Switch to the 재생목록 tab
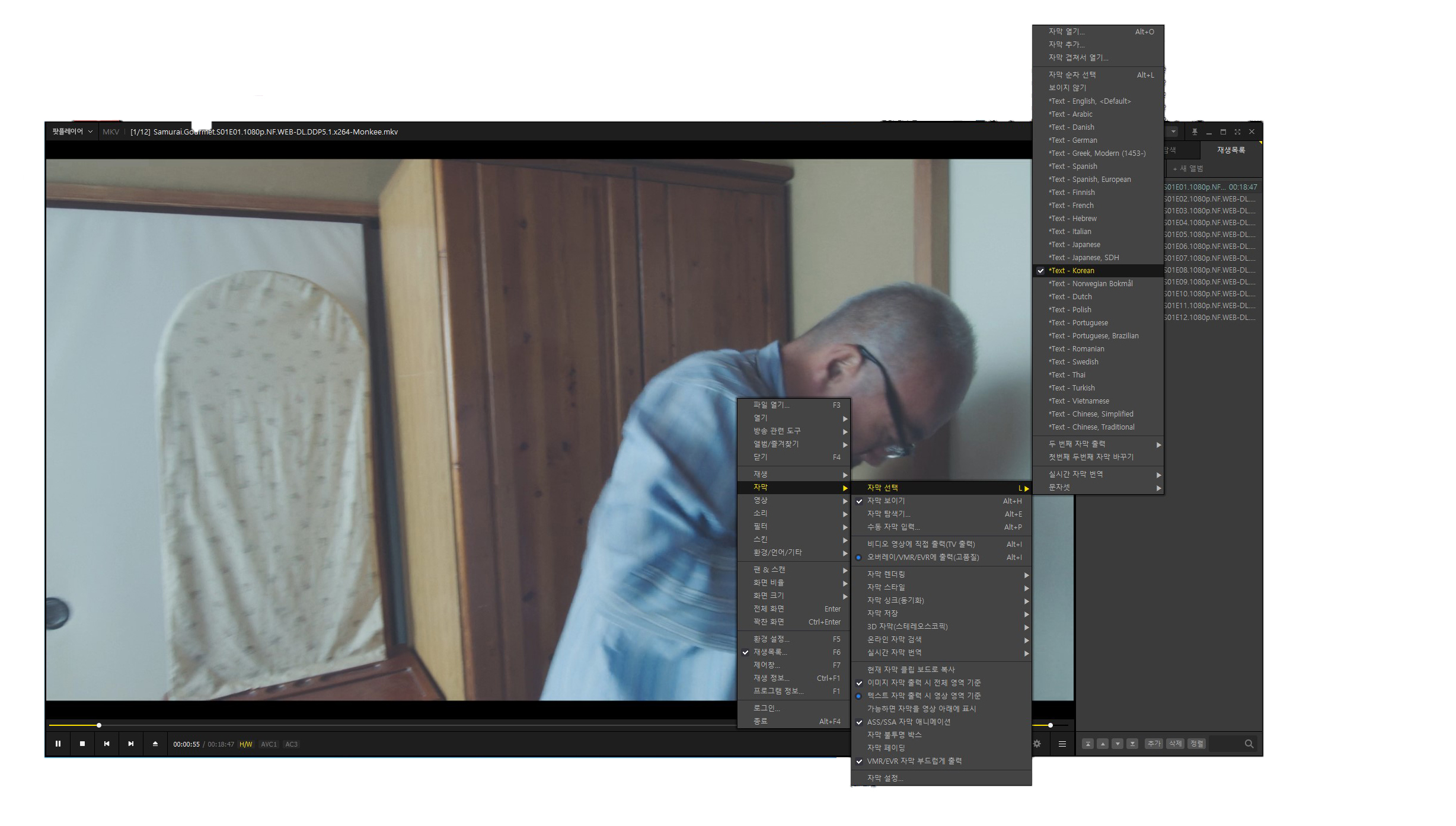Screen dimensions: 1456x826 point(1231,151)
